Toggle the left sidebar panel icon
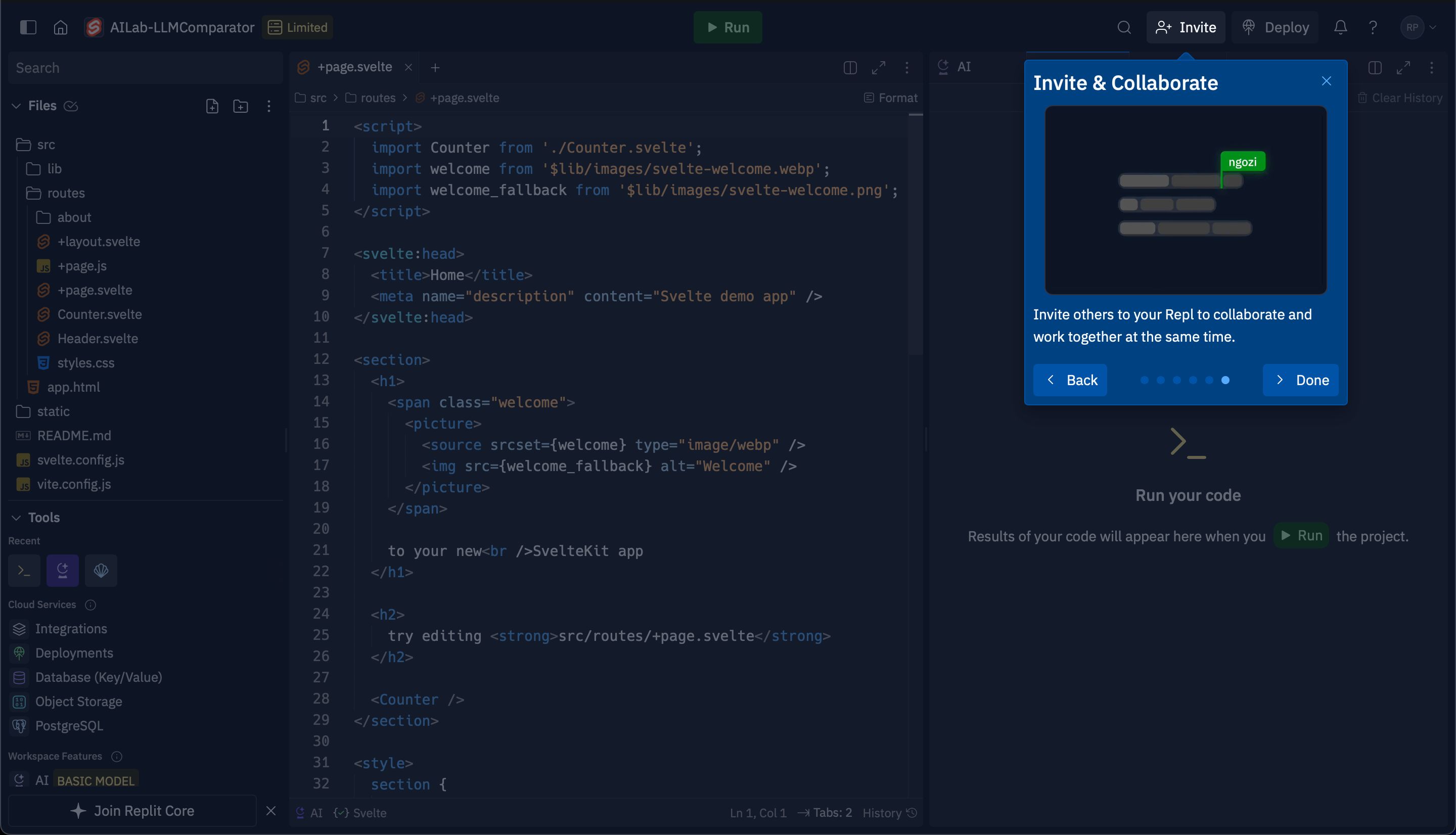1456x835 pixels. tap(27, 27)
